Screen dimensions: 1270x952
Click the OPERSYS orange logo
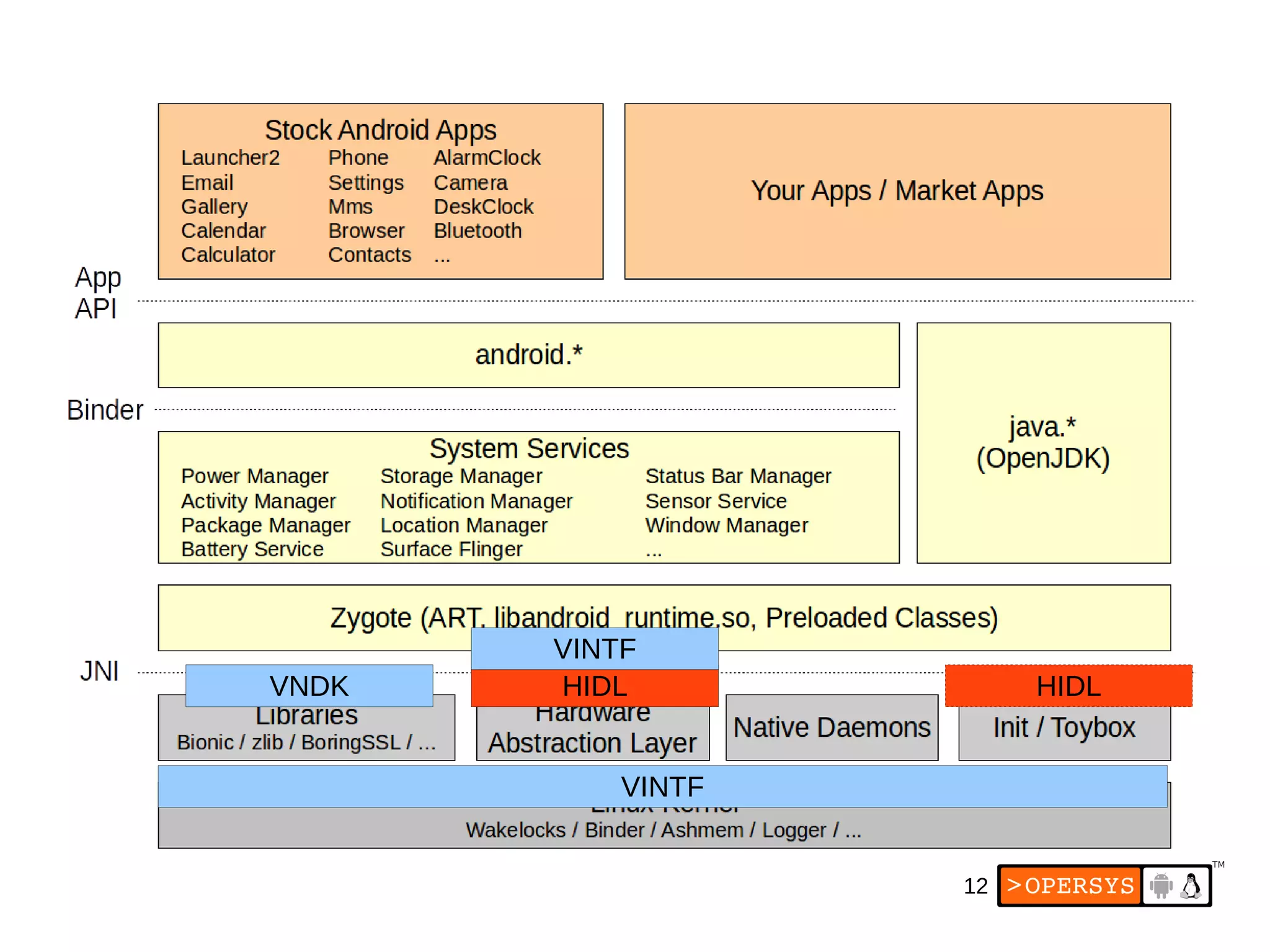(x=1070, y=885)
